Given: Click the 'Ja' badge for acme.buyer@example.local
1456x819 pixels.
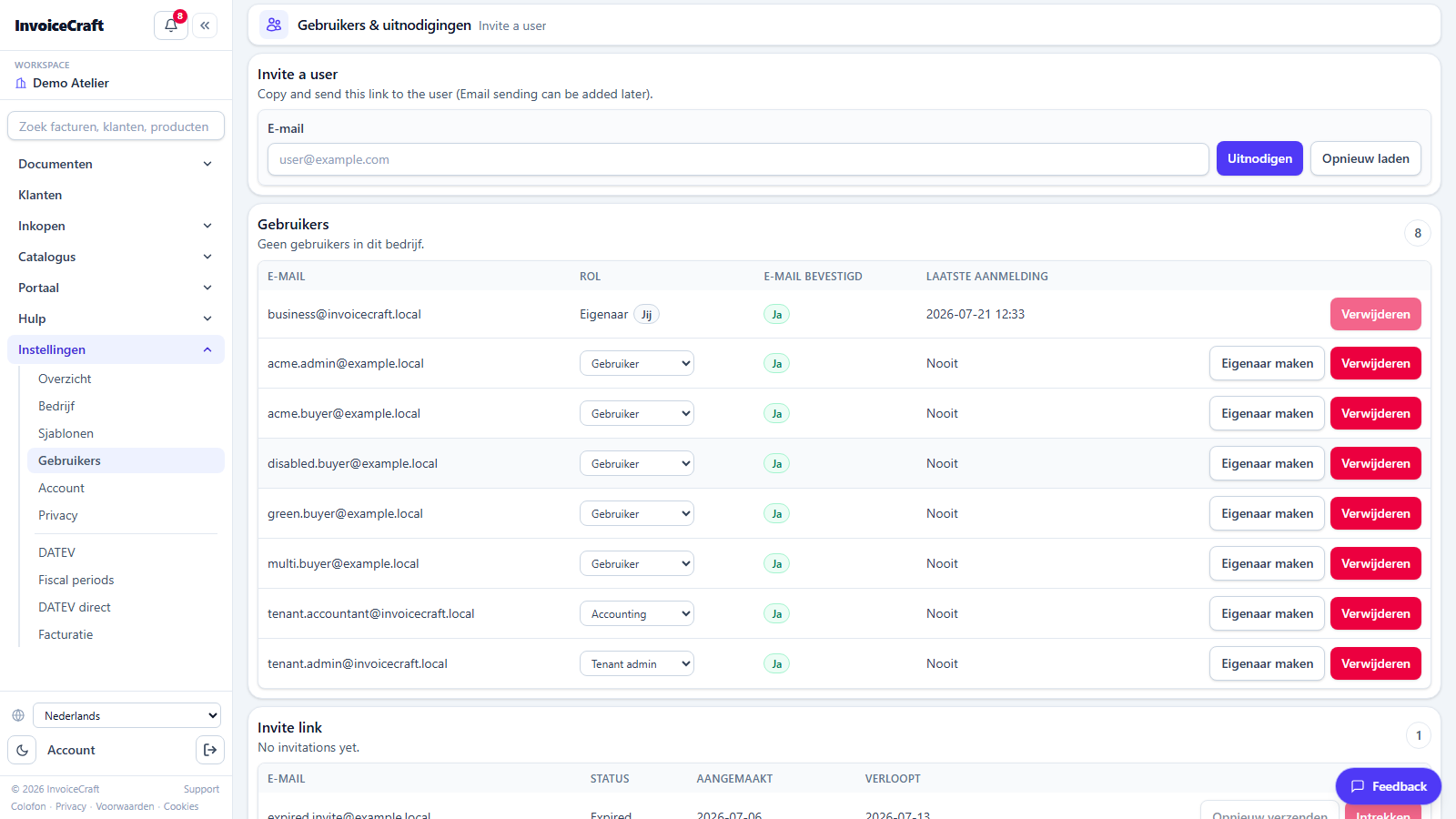Looking at the screenshot, I should (x=776, y=413).
